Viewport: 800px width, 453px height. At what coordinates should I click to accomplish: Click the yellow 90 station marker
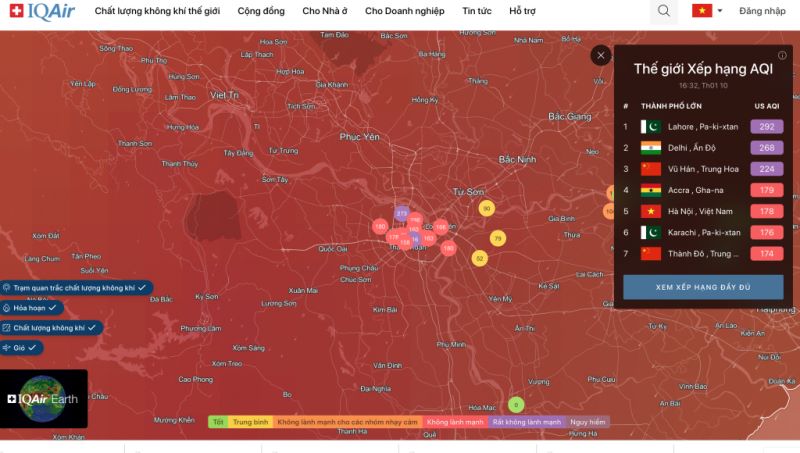[487, 208]
